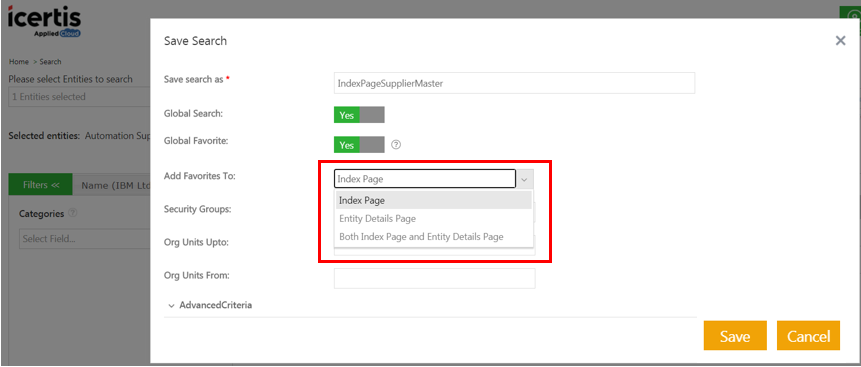Toggle the Global Search switch
The width and height of the screenshot is (861, 367).
pos(359,115)
